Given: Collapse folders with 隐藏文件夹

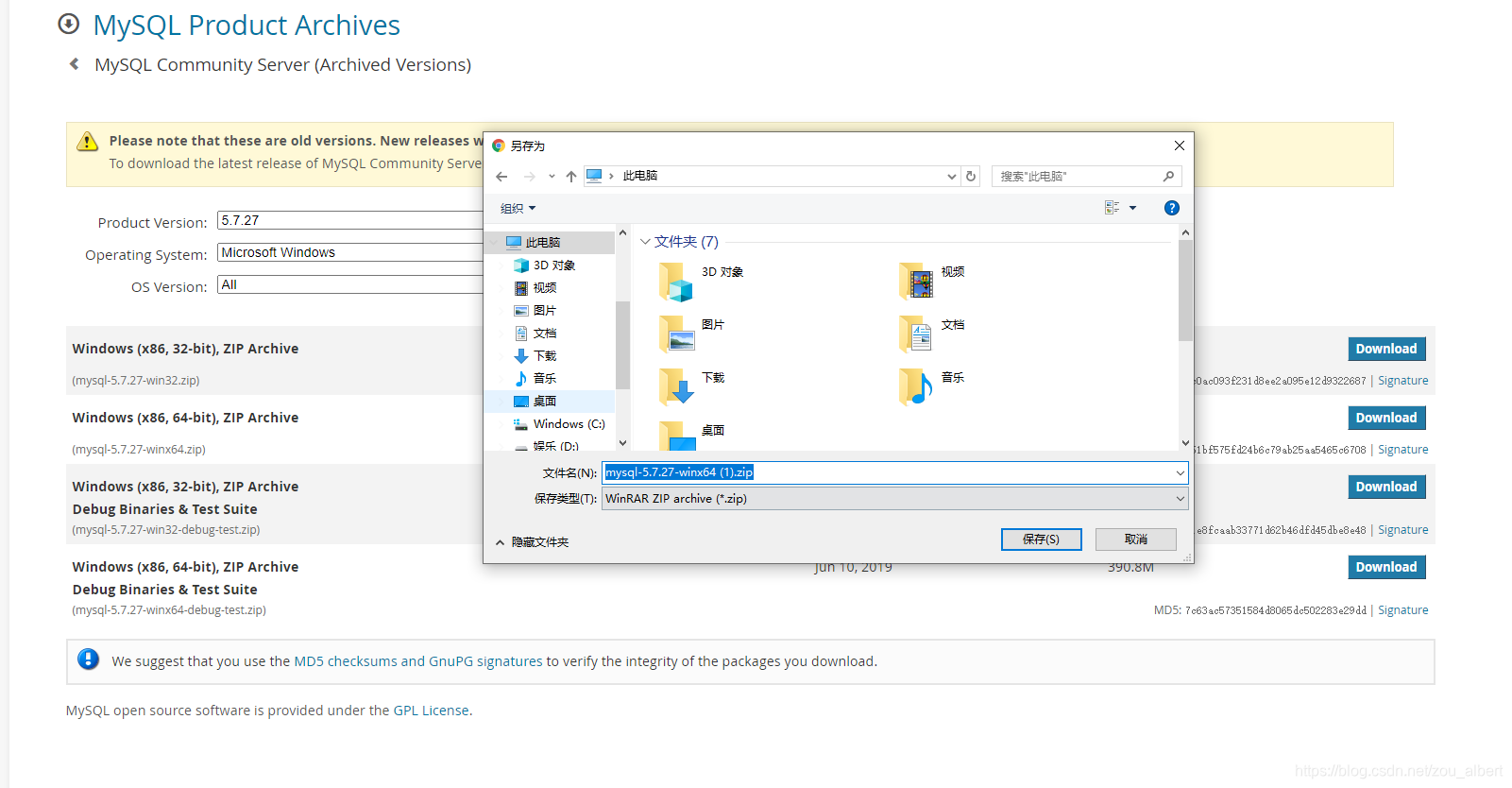Looking at the screenshot, I should (x=533, y=542).
